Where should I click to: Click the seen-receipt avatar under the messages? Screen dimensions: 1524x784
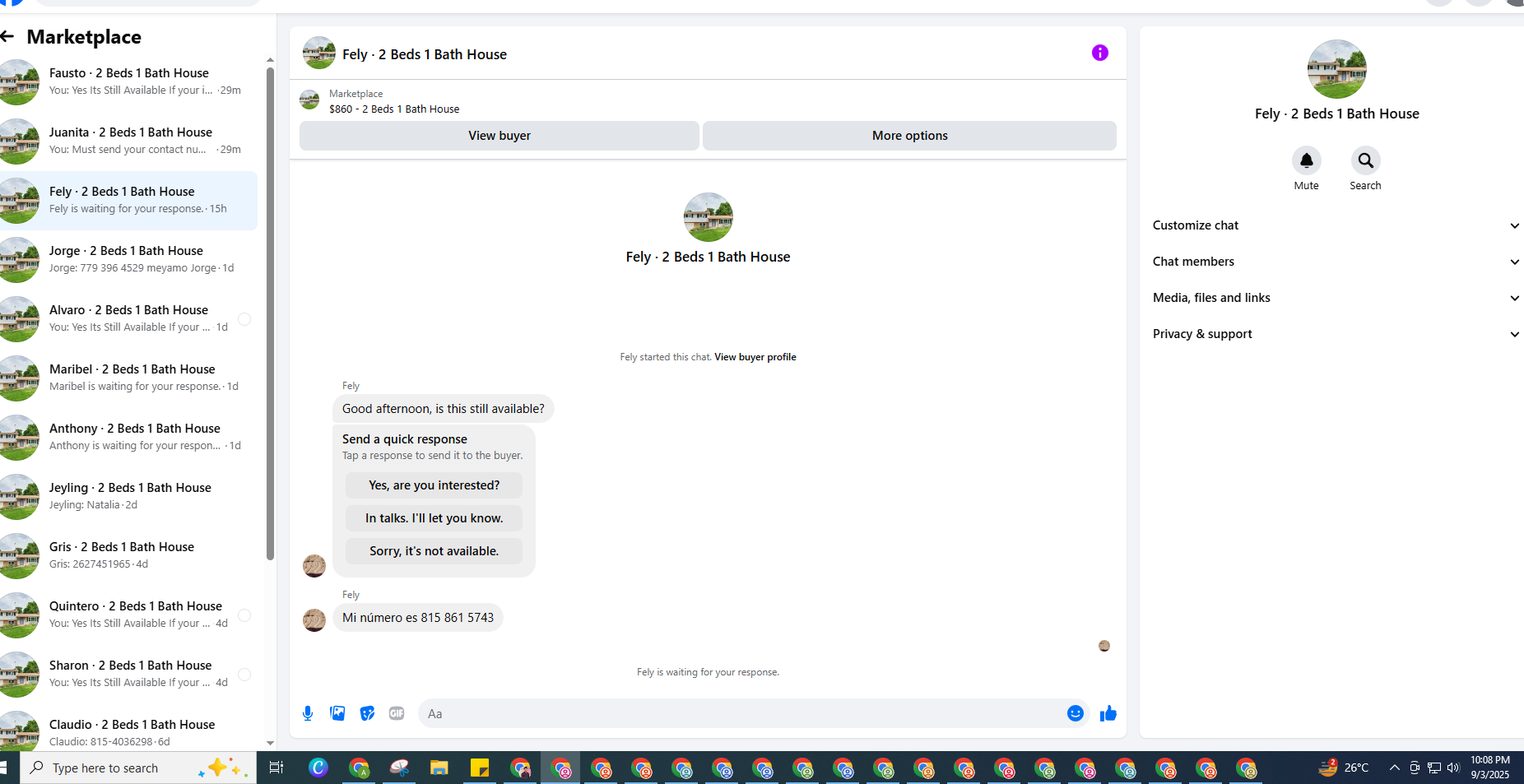point(1104,646)
